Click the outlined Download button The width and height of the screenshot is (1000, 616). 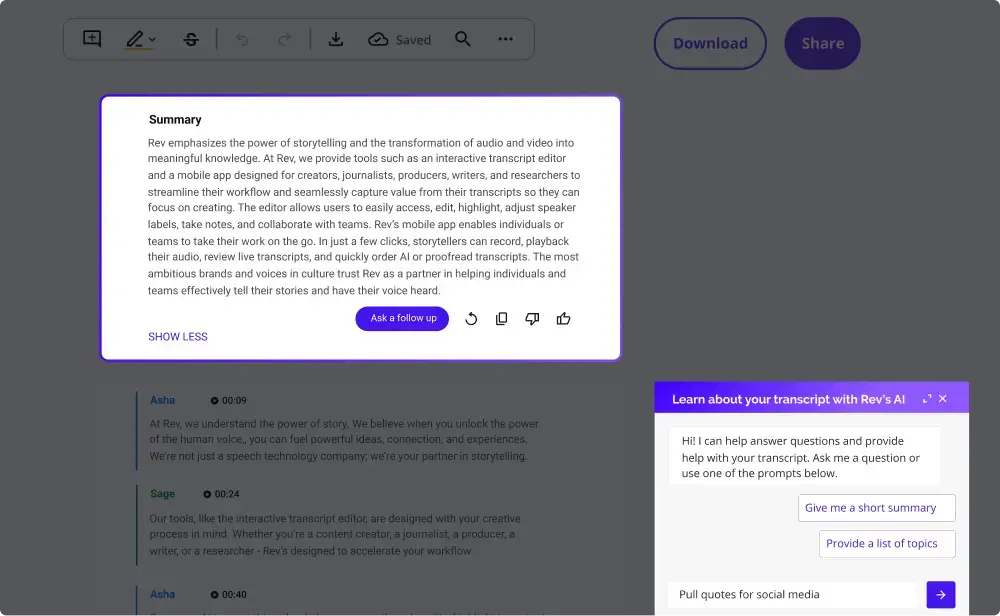710,44
